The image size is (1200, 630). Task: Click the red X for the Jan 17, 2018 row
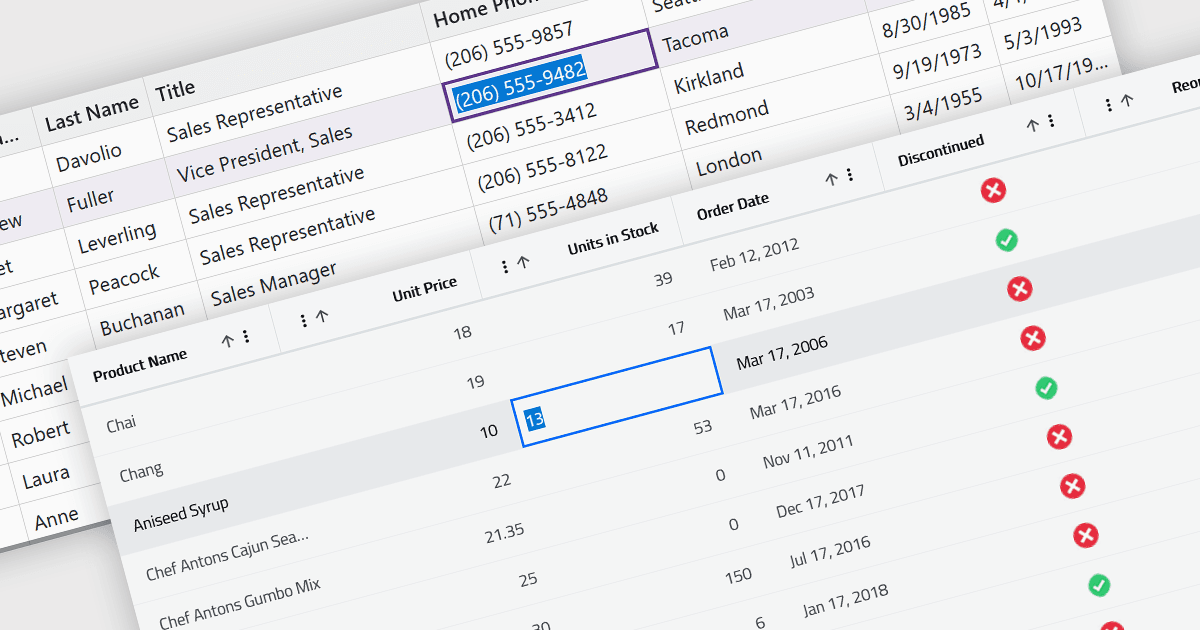[1086, 535]
